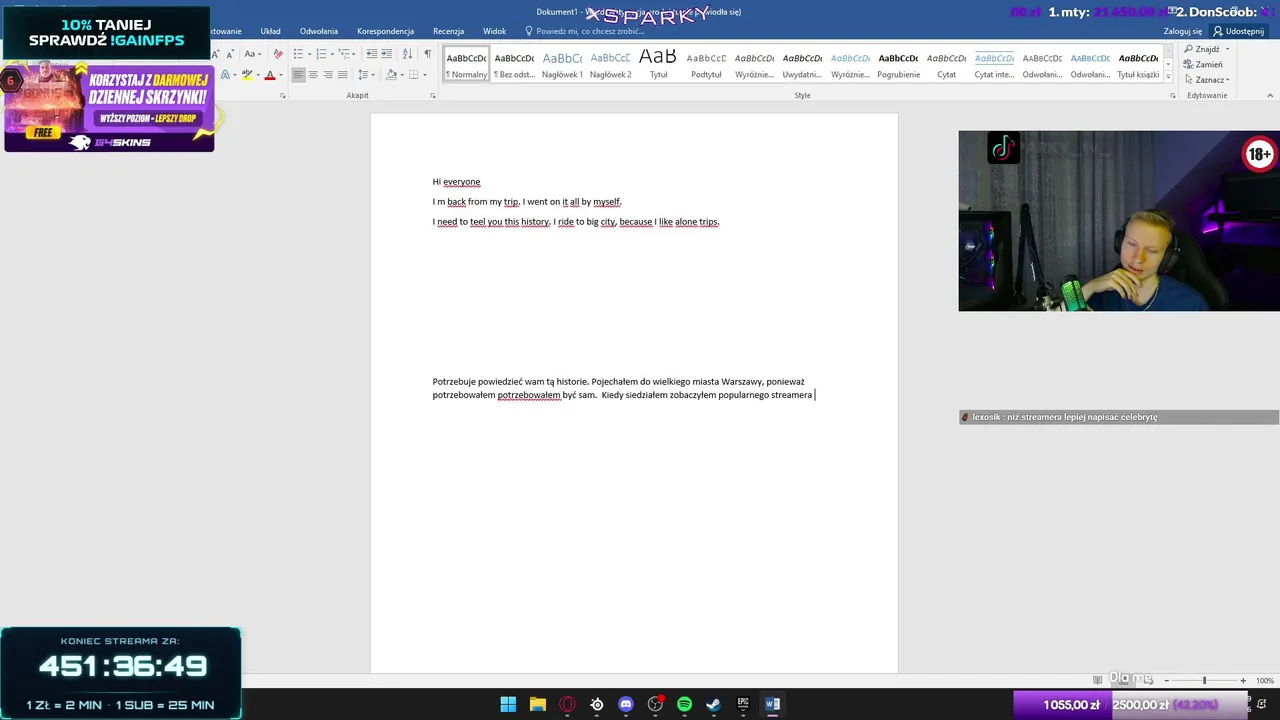The height and width of the screenshot is (720, 1280).
Task: Apply Nagłówek 2 style
Action: (x=610, y=64)
